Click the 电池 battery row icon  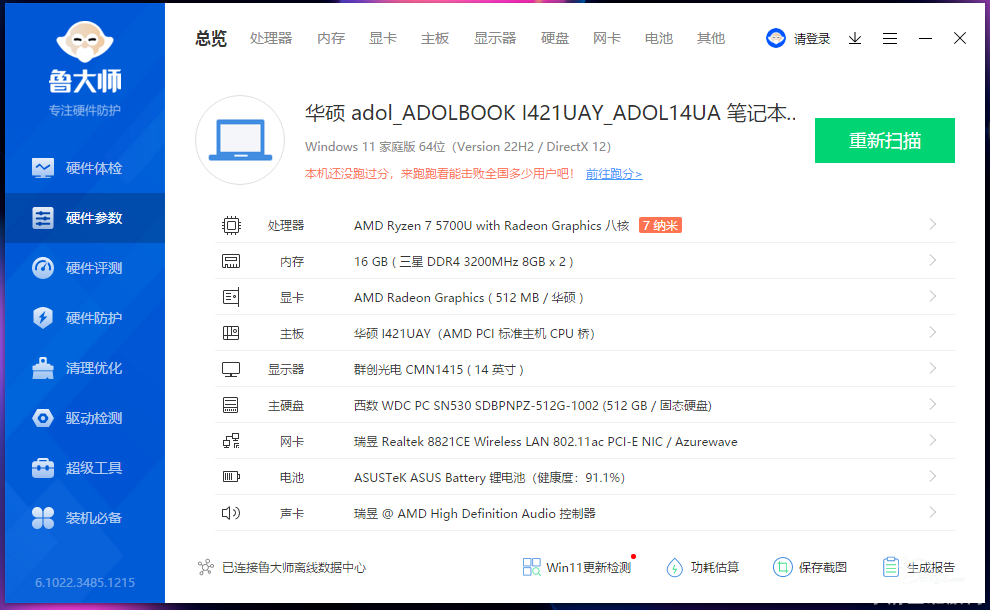pyautogui.click(x=231, y=477)
